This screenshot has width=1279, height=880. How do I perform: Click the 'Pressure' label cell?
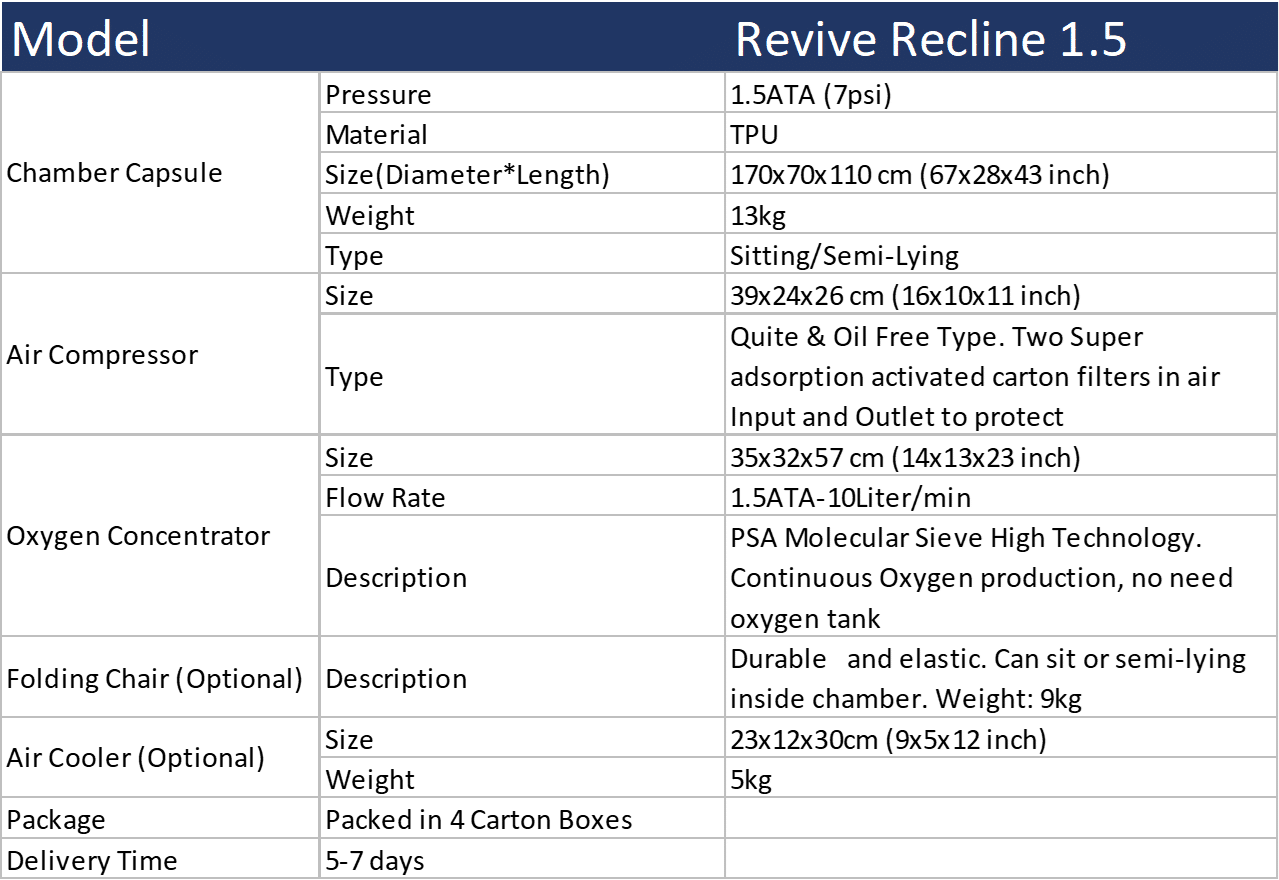click(x=521, y=95)
